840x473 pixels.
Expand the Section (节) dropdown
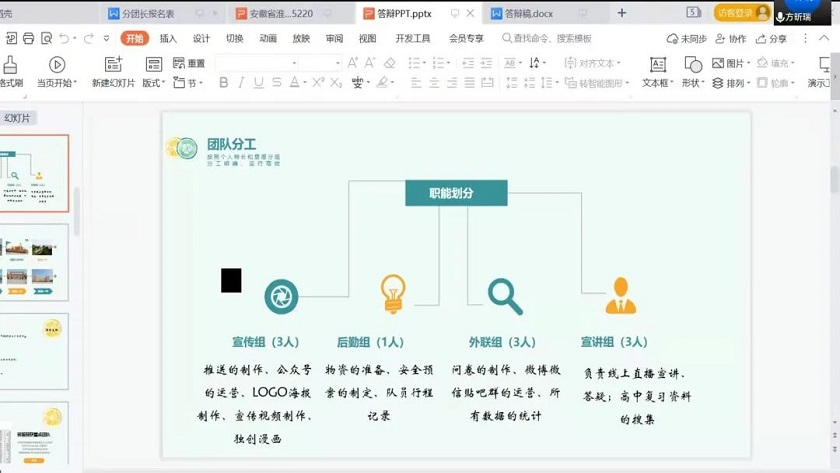[x=188, y=83]
